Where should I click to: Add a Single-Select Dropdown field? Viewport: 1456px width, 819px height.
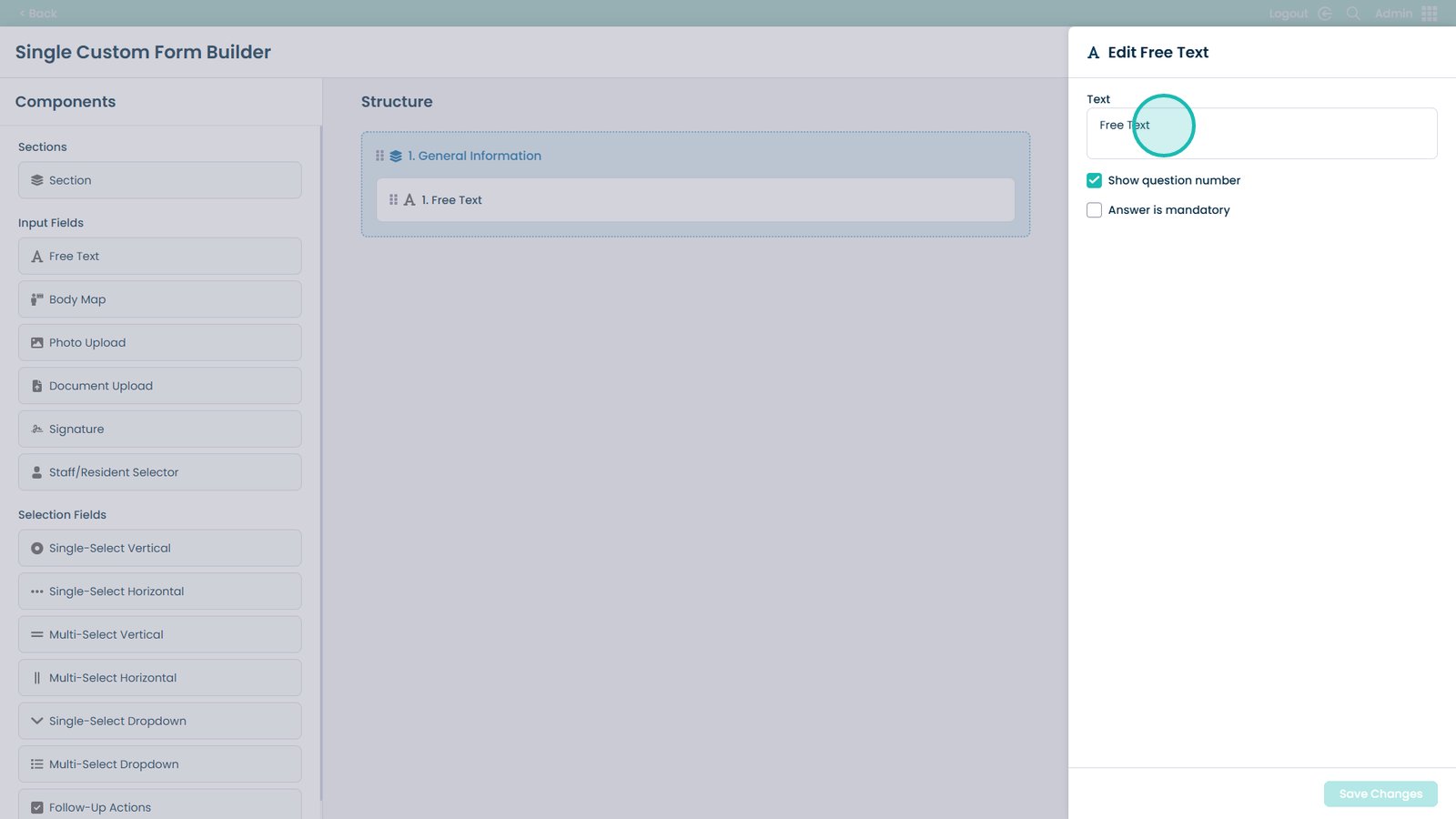point(160,721)
